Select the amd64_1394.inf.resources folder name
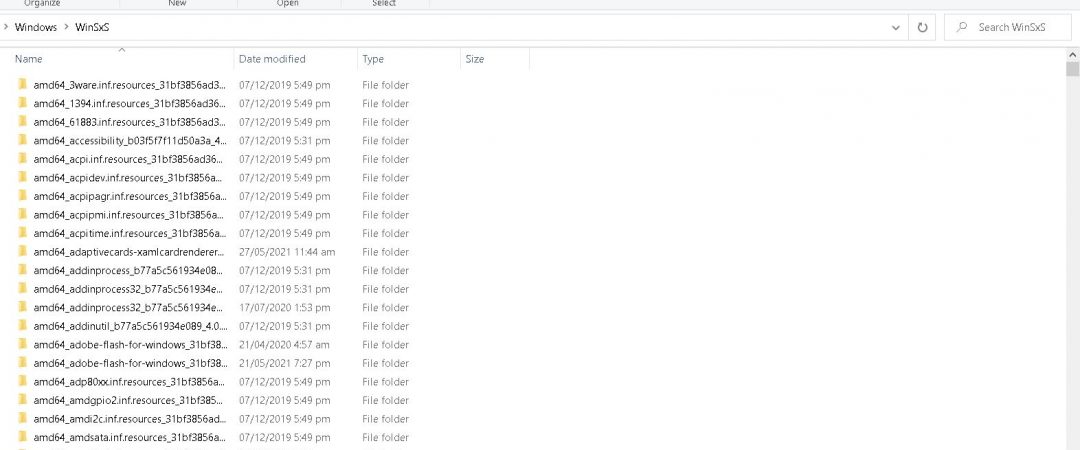 pyautogui.click(x=129, y=104)
